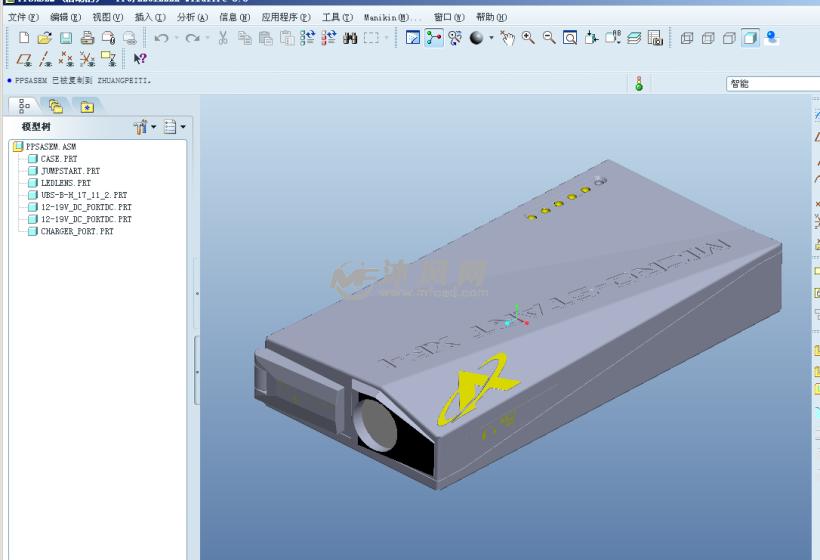Screen dimensions: 820x560
Task: Click the Print icon in toolbar
Action: tap(87, 38)
